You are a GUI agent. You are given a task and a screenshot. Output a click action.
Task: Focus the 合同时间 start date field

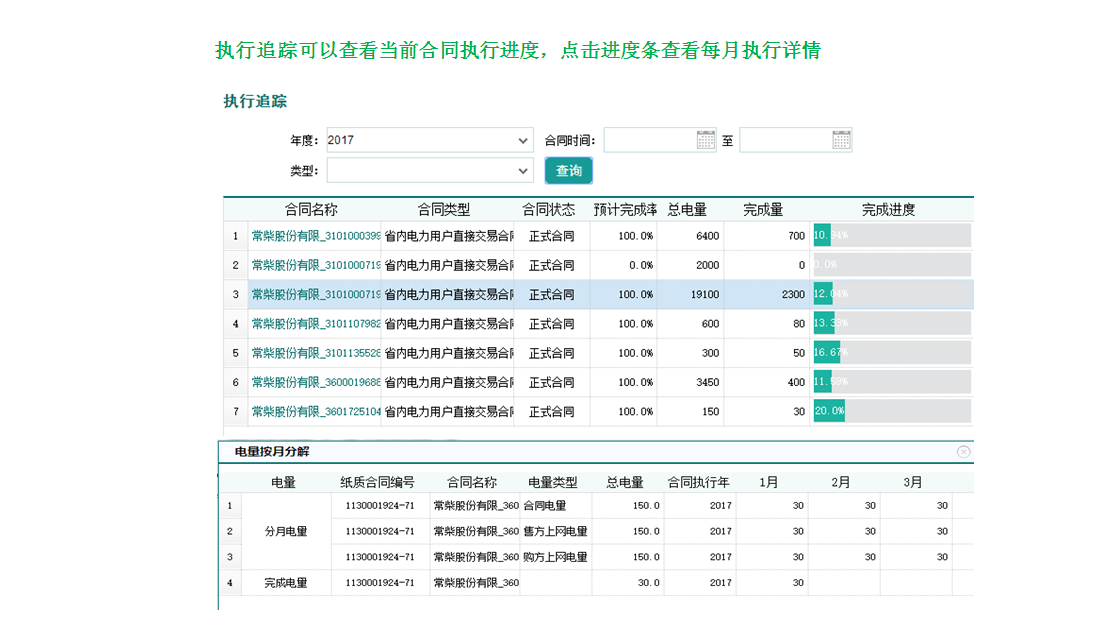pyautogui.click(x=650, y=141)
